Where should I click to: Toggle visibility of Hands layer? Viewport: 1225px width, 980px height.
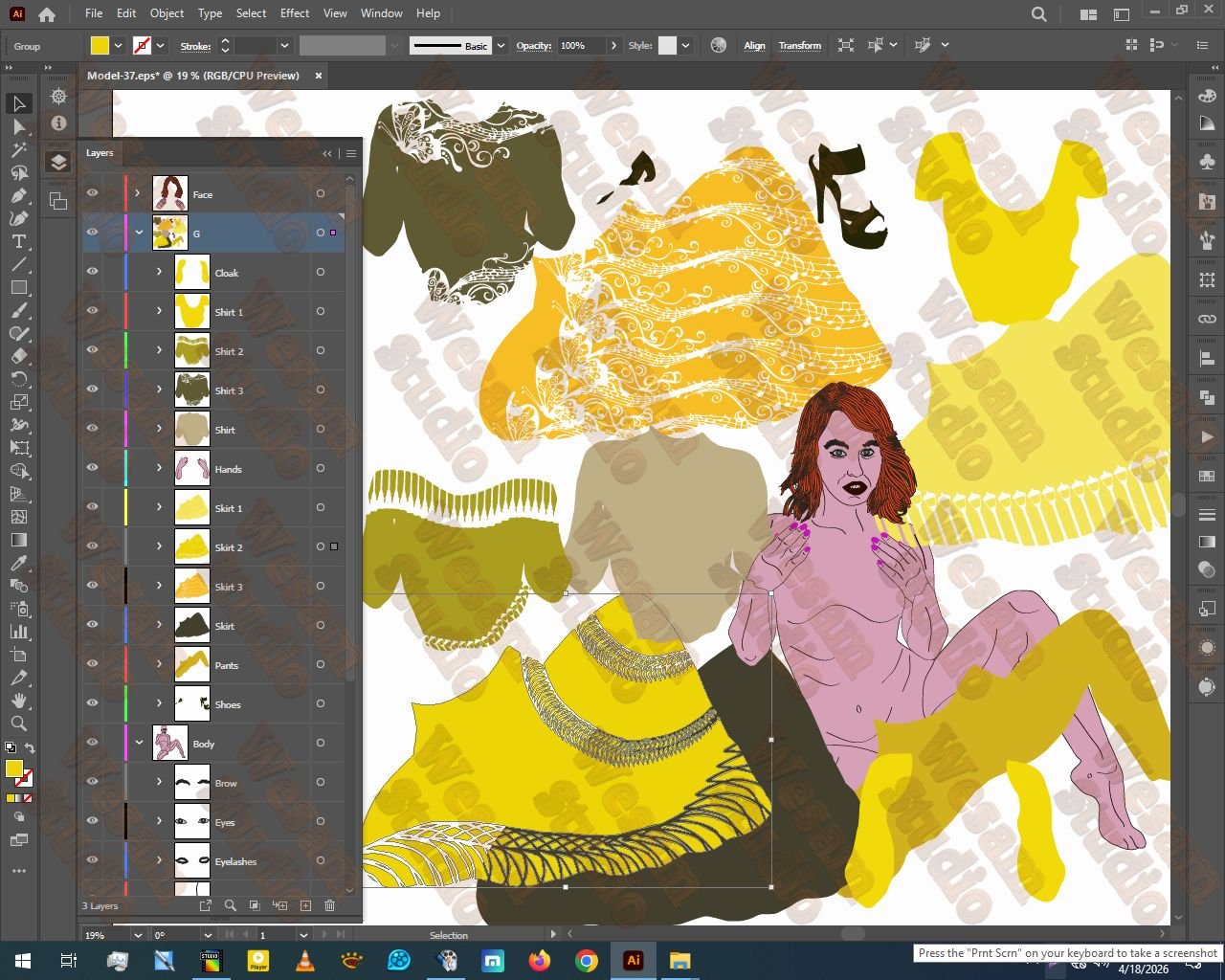point(93,468)
